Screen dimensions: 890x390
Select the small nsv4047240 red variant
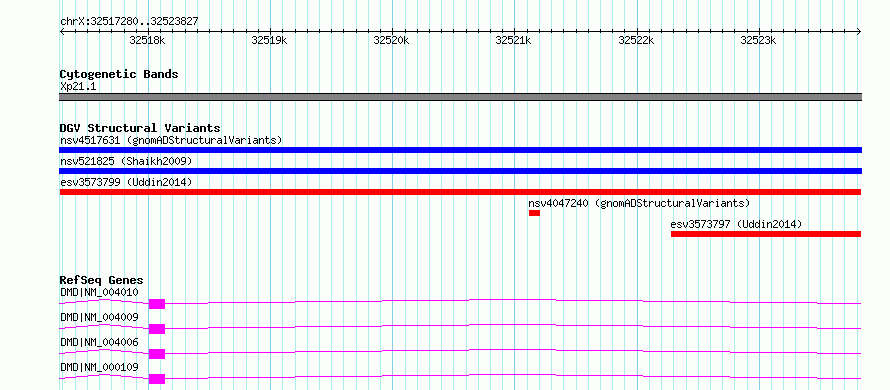click(x=534, y=213)
